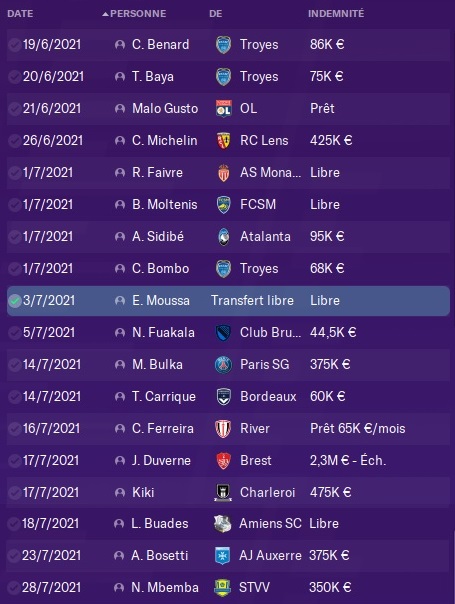
Task: Click person icon next to J. Duverne
Action: (120, 461)
